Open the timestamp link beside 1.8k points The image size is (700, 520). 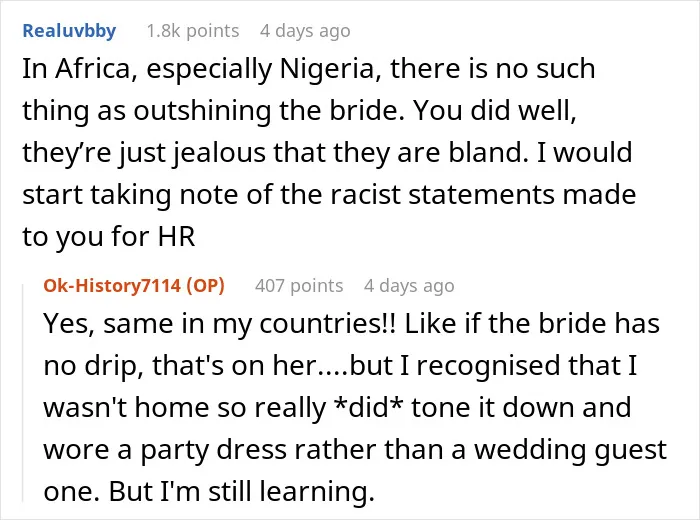tap(305, 31)
